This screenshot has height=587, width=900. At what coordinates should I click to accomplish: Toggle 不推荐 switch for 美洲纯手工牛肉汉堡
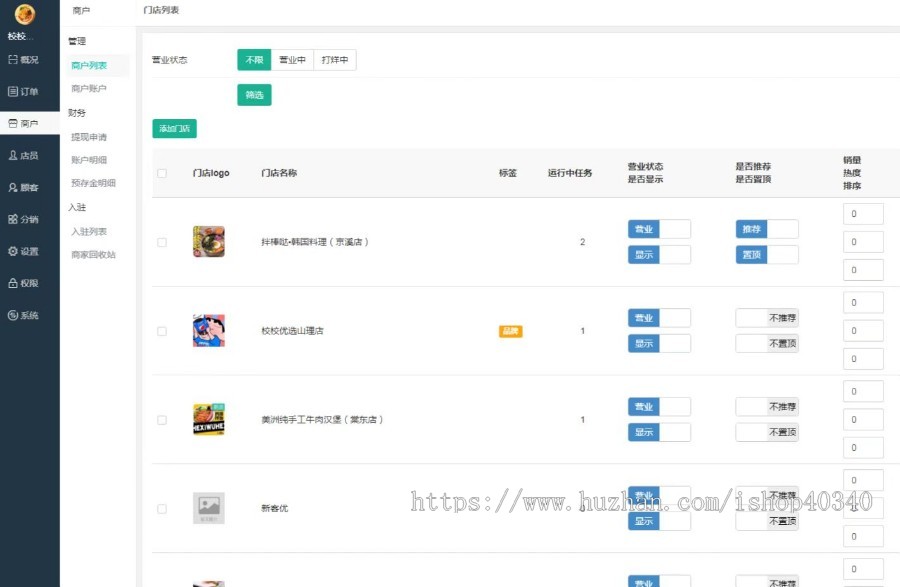pyautogui.click(x=767, y=407)
